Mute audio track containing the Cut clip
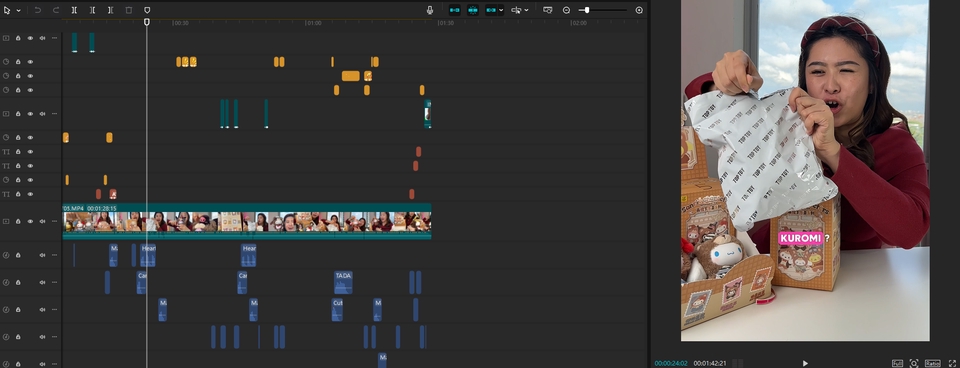This screenshot has height=368, width=960. click(x=42, y=310)
